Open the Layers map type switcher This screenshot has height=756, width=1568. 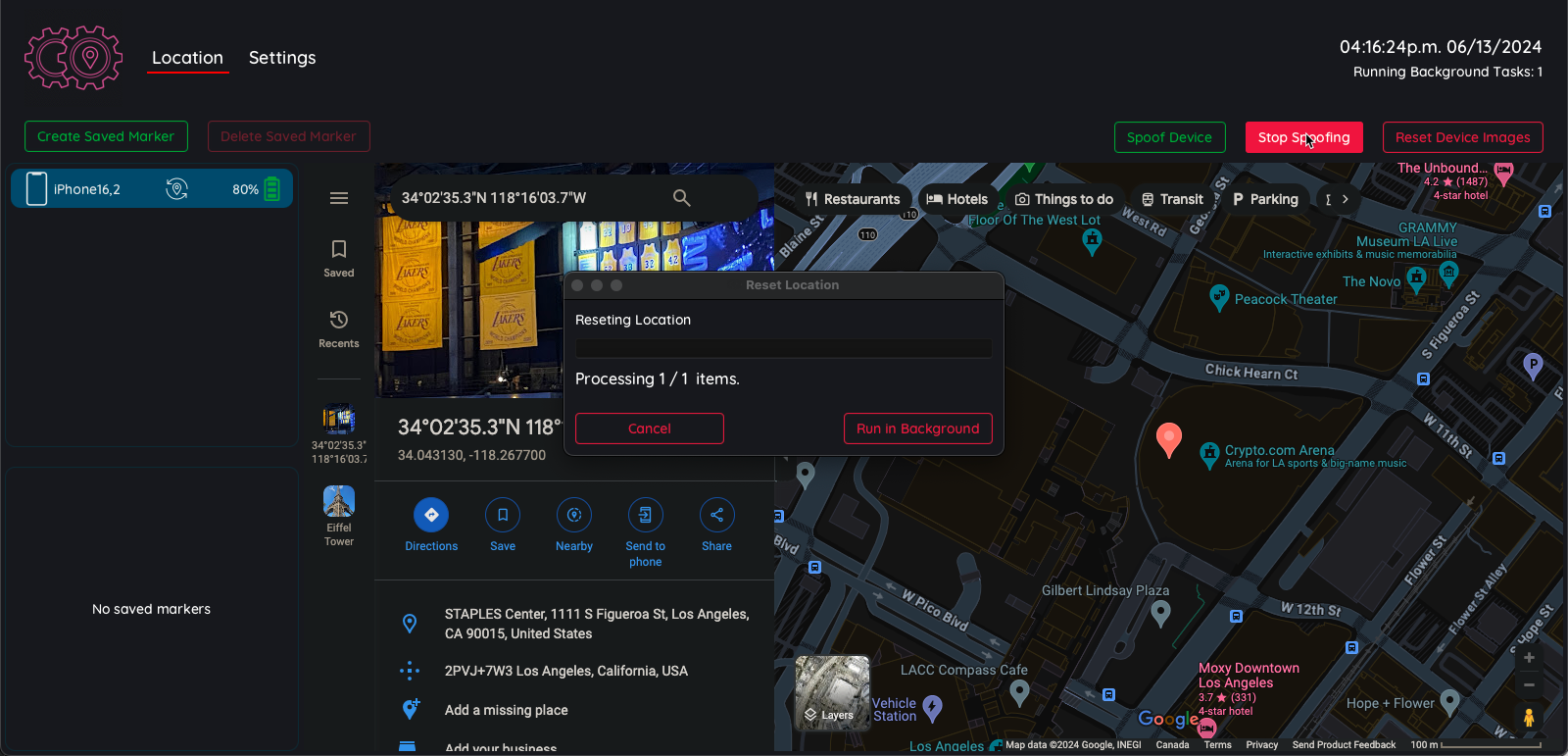pyautogui.click(x=833, y=692)
